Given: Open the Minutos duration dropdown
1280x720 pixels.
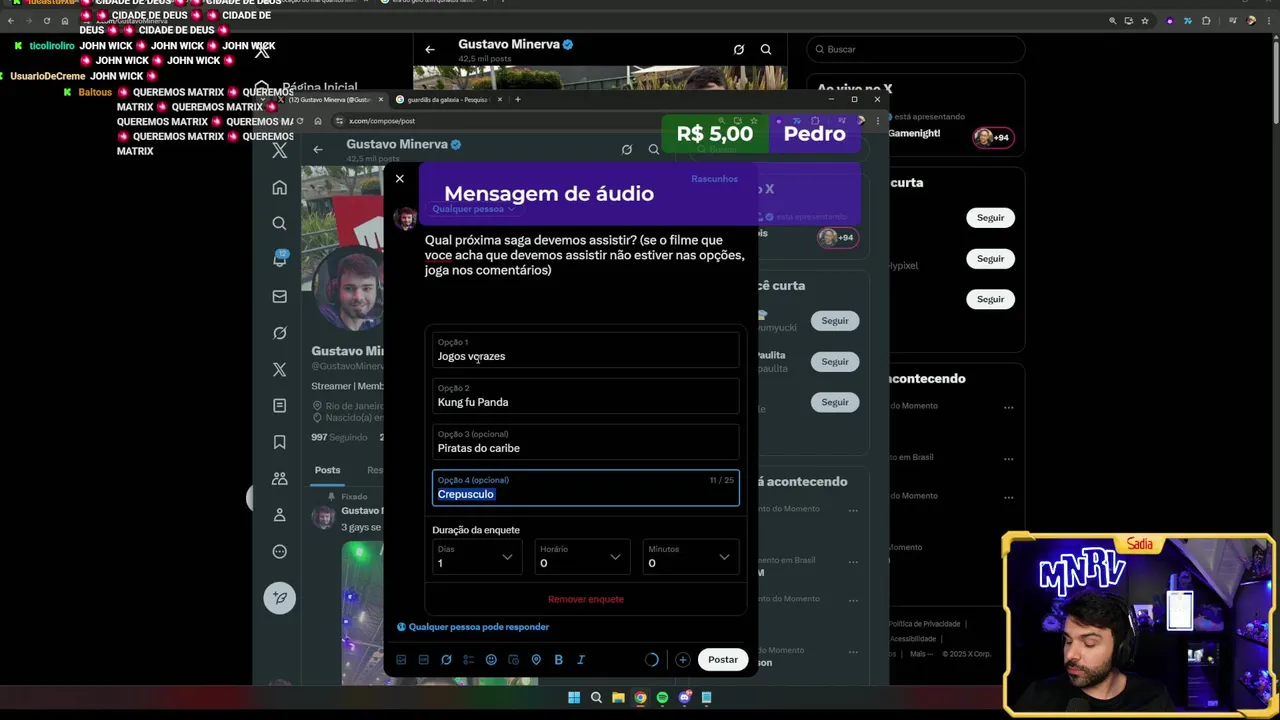Looking at the screenshot, I should pos(691,557).
